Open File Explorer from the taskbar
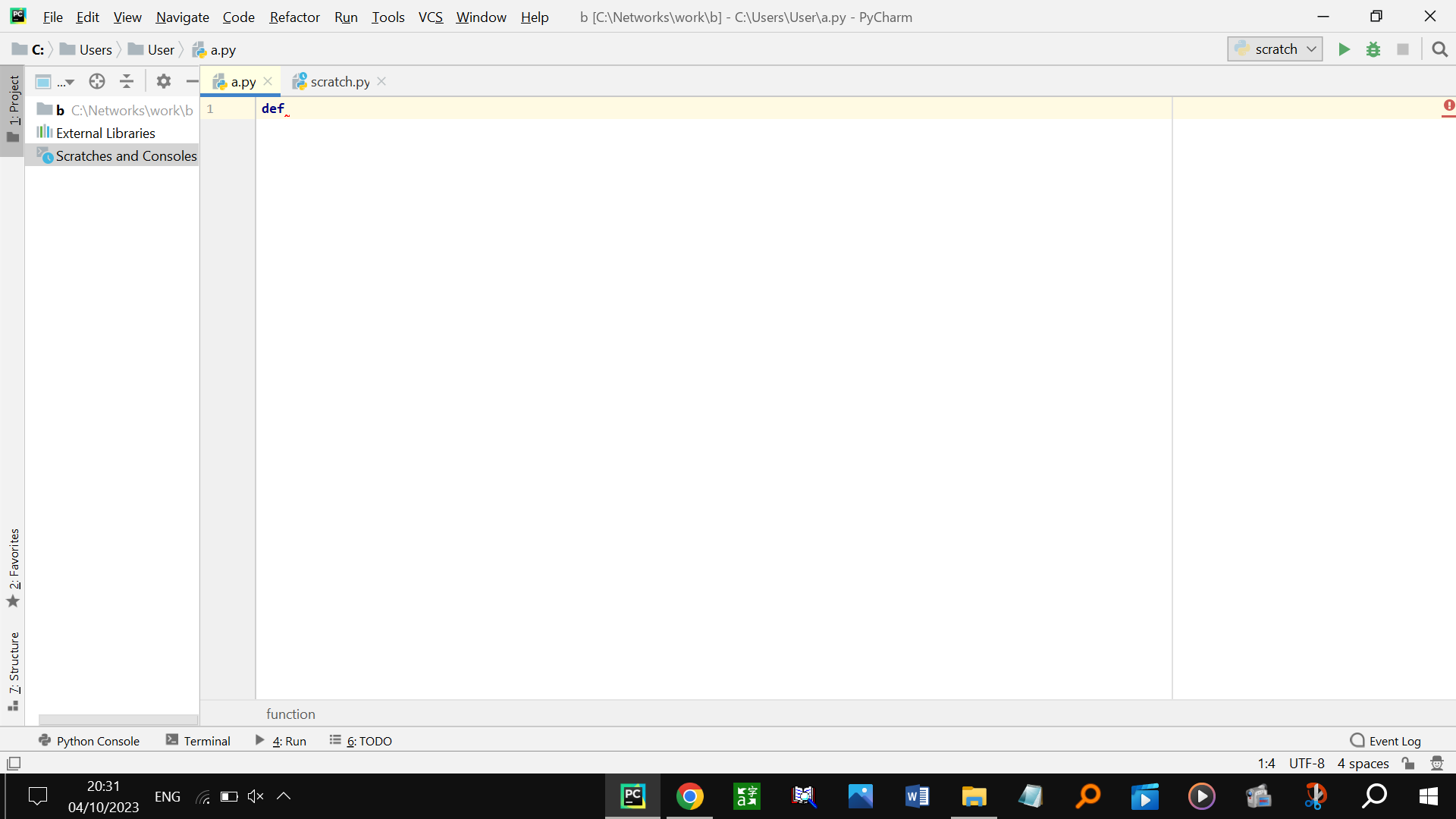 click(x=974, y=796)
